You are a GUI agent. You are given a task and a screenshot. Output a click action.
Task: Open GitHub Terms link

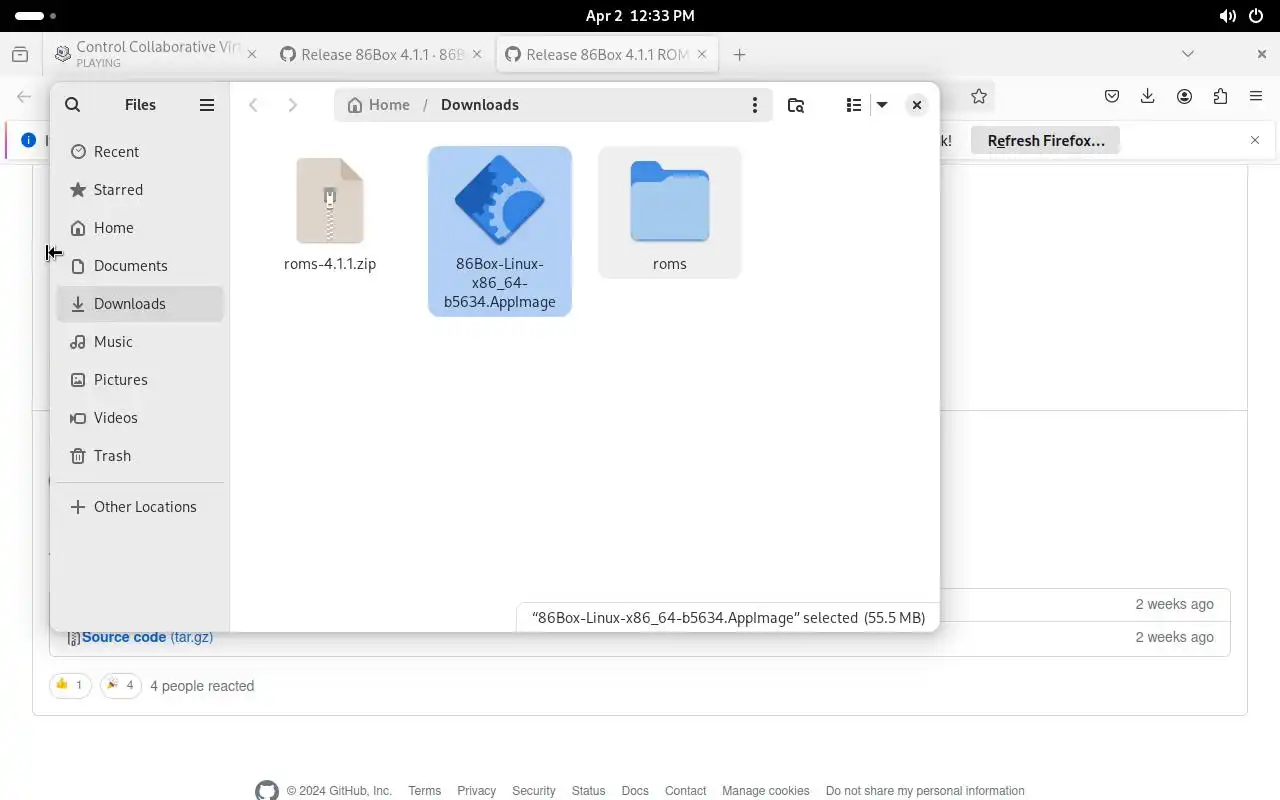click(424, 791)
